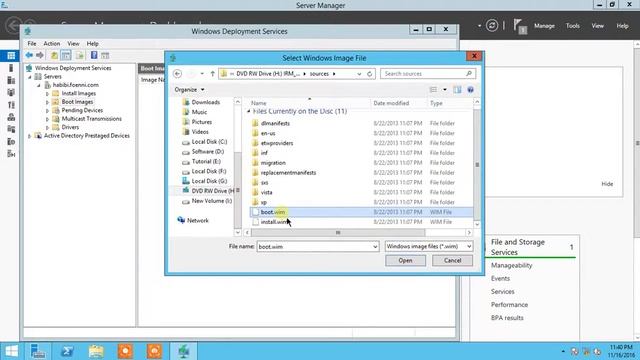The width and height of the screenshot is (640, 360).
Task: Select habibi.foenni.com server node
Action: 76,85
